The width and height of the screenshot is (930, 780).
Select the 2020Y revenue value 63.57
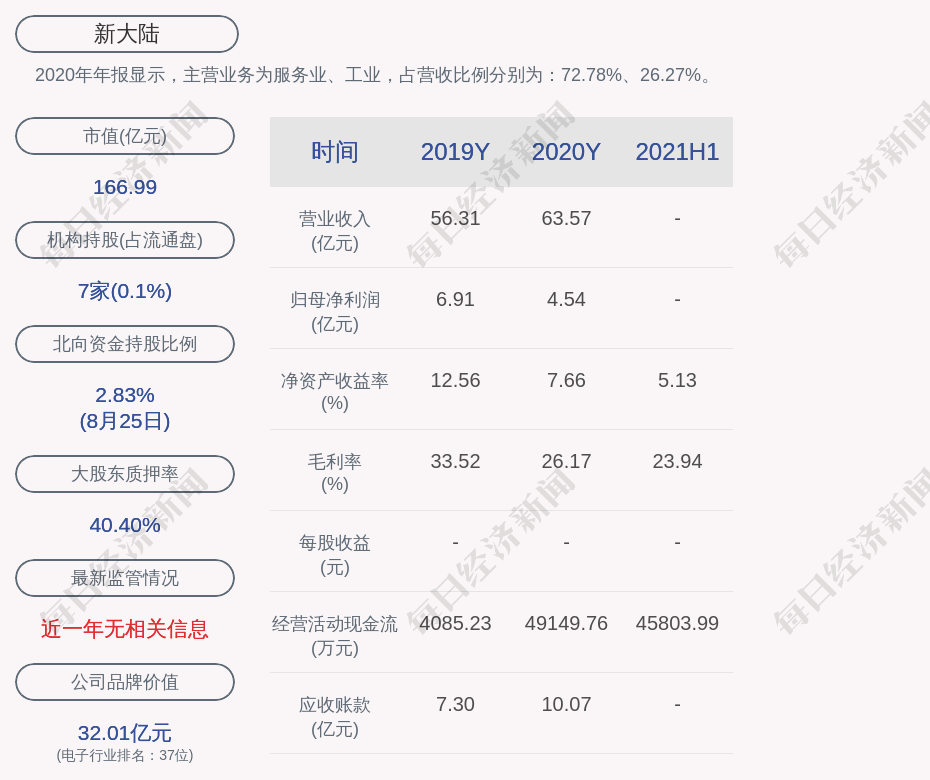click(566, 218)
